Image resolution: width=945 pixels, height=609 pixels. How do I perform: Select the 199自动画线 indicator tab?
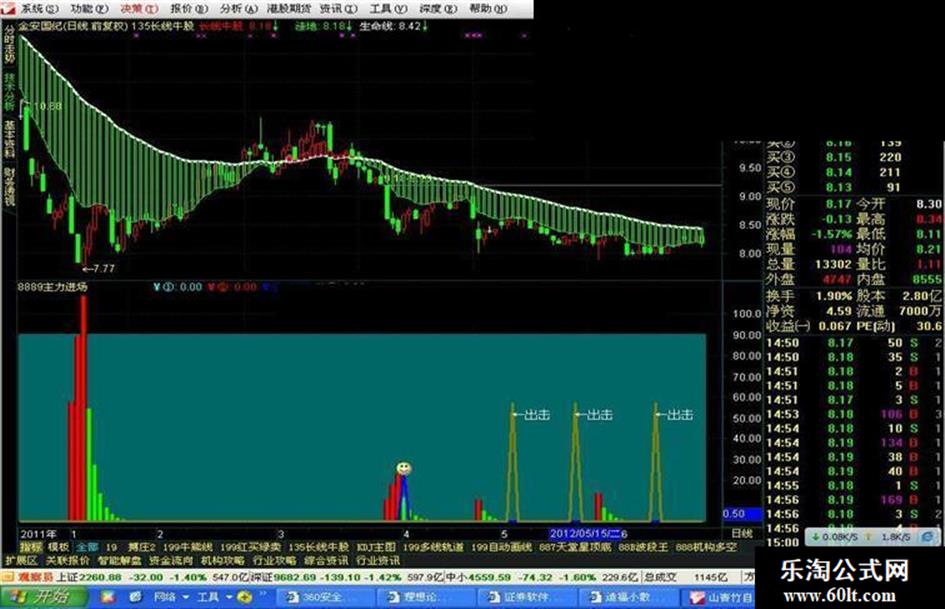coord(501,547)
